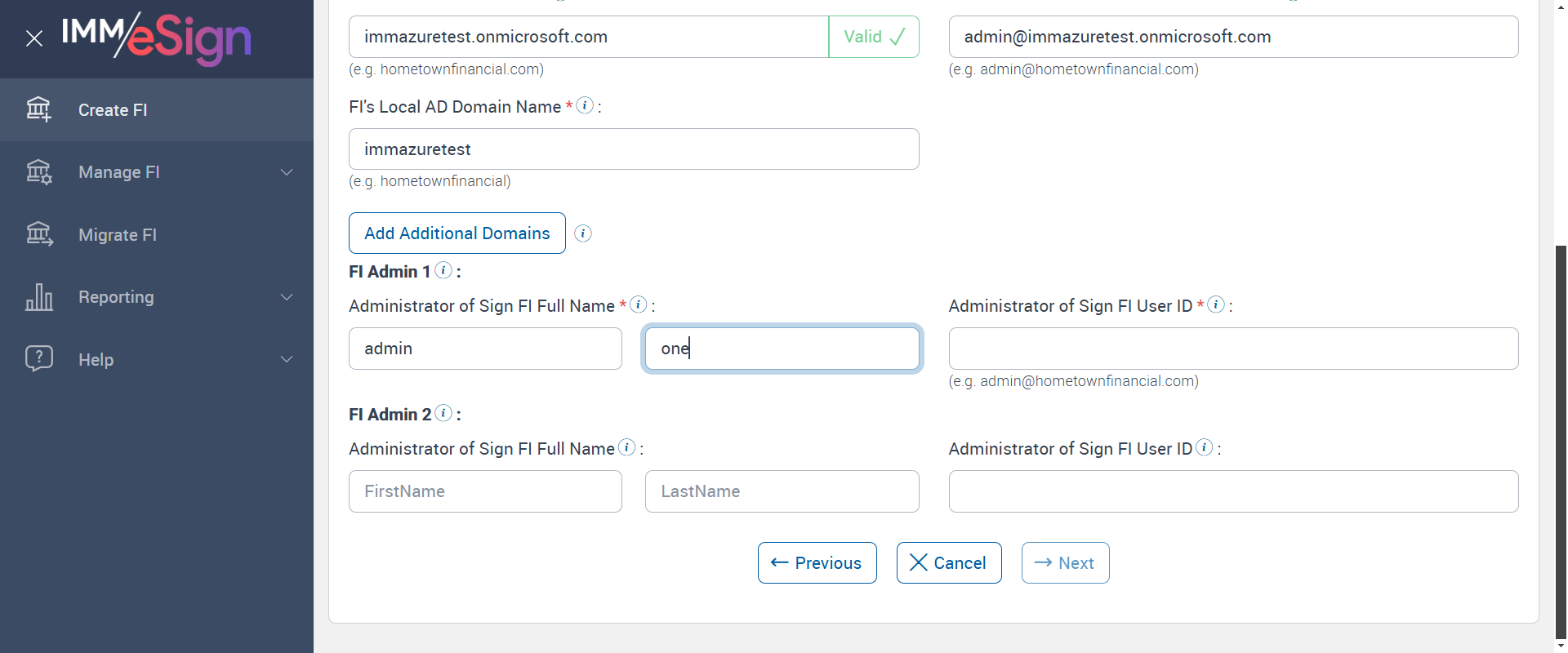1568x653 pixels.
Task: Open the Migrate FI menu item
Action: point(118,235)
